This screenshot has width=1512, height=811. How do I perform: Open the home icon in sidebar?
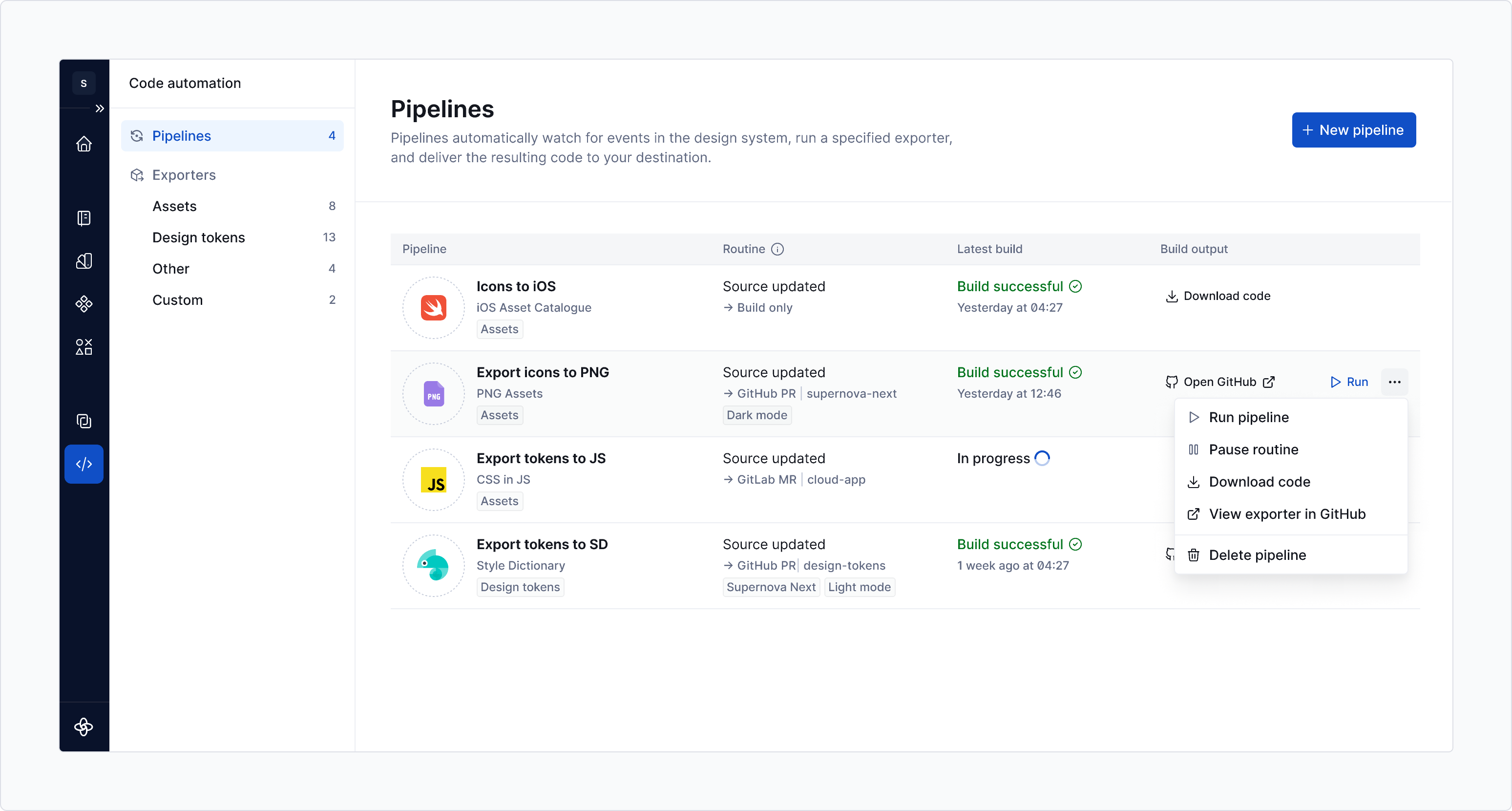coord(84,144)
